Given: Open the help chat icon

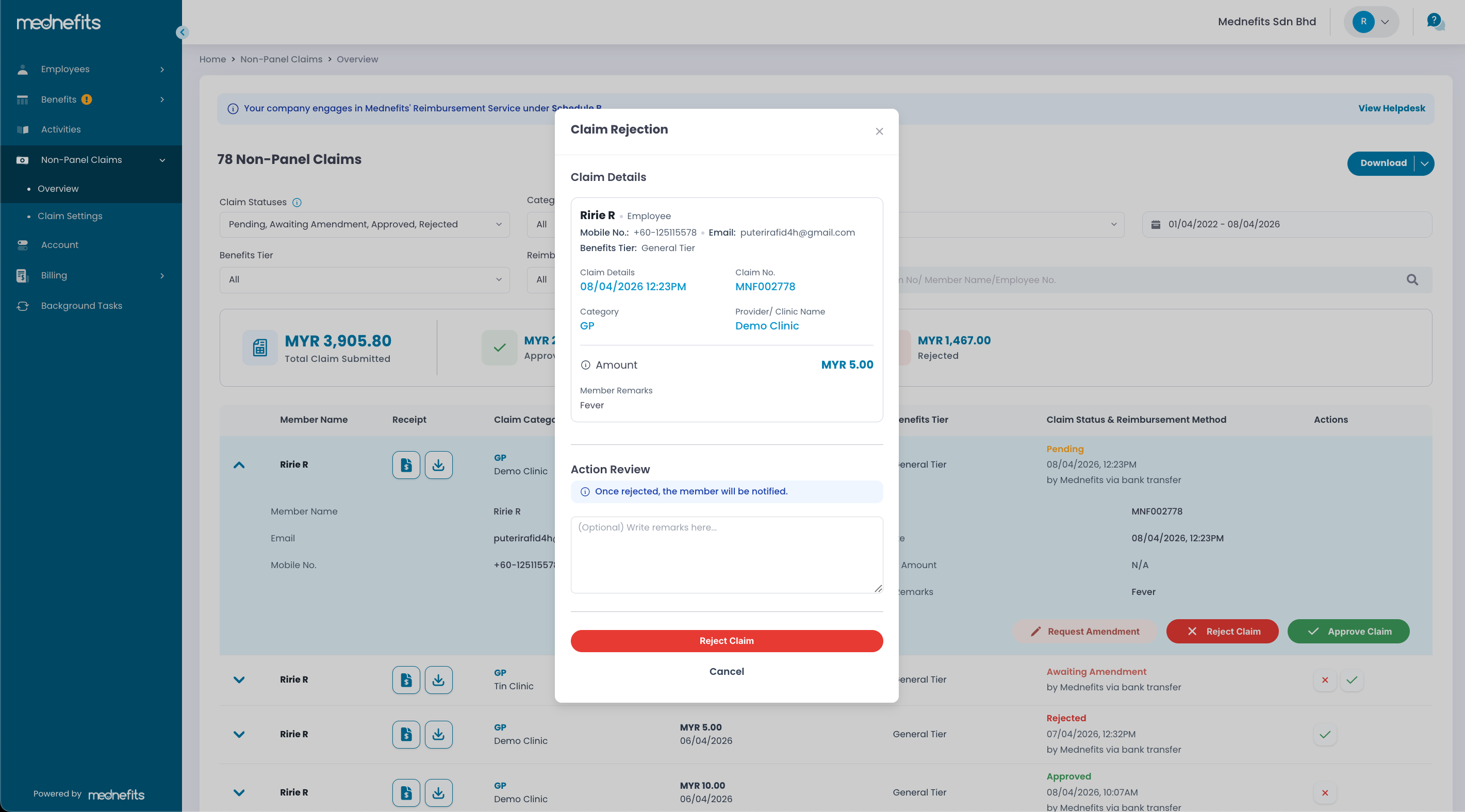Looking at the screenshot, I should 1435,22.
